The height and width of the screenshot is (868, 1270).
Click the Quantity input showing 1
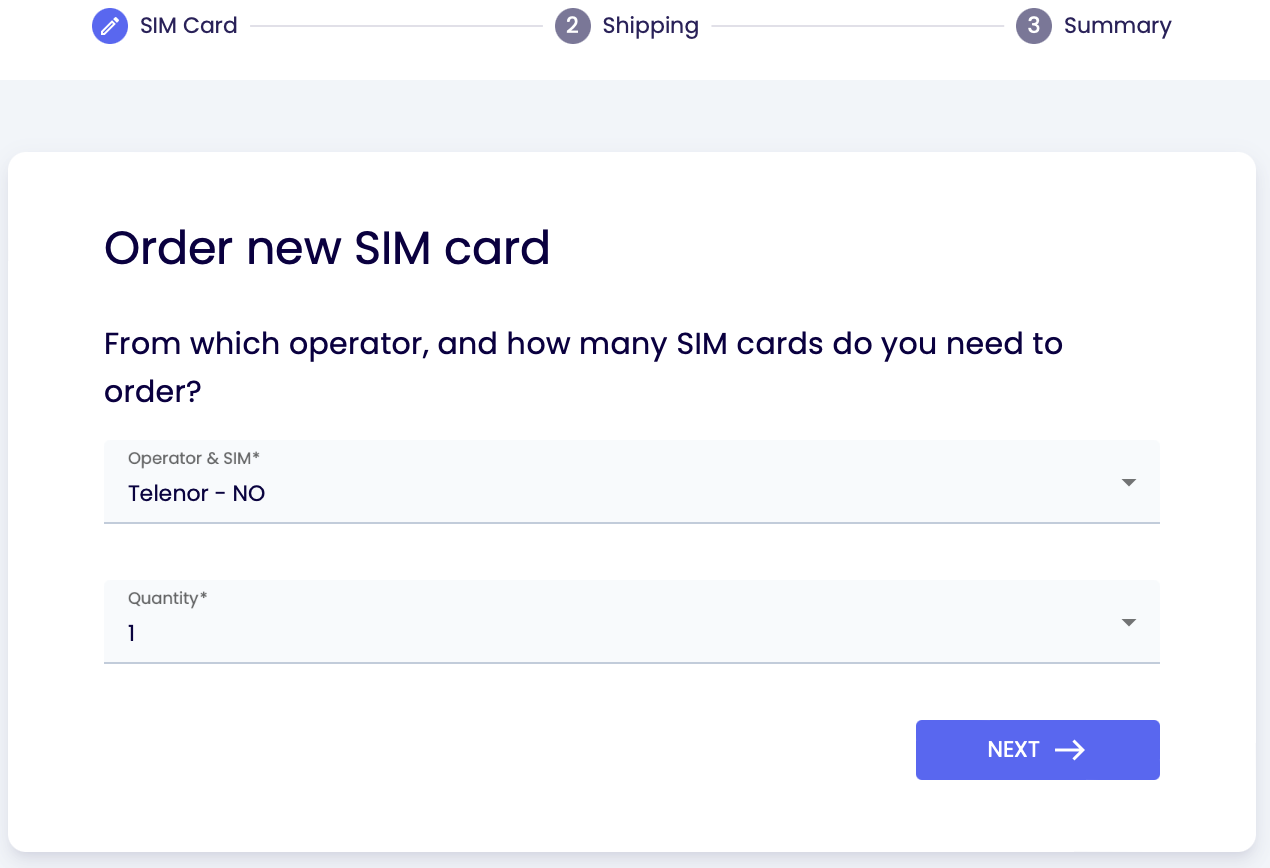click(x=630, y=632)
